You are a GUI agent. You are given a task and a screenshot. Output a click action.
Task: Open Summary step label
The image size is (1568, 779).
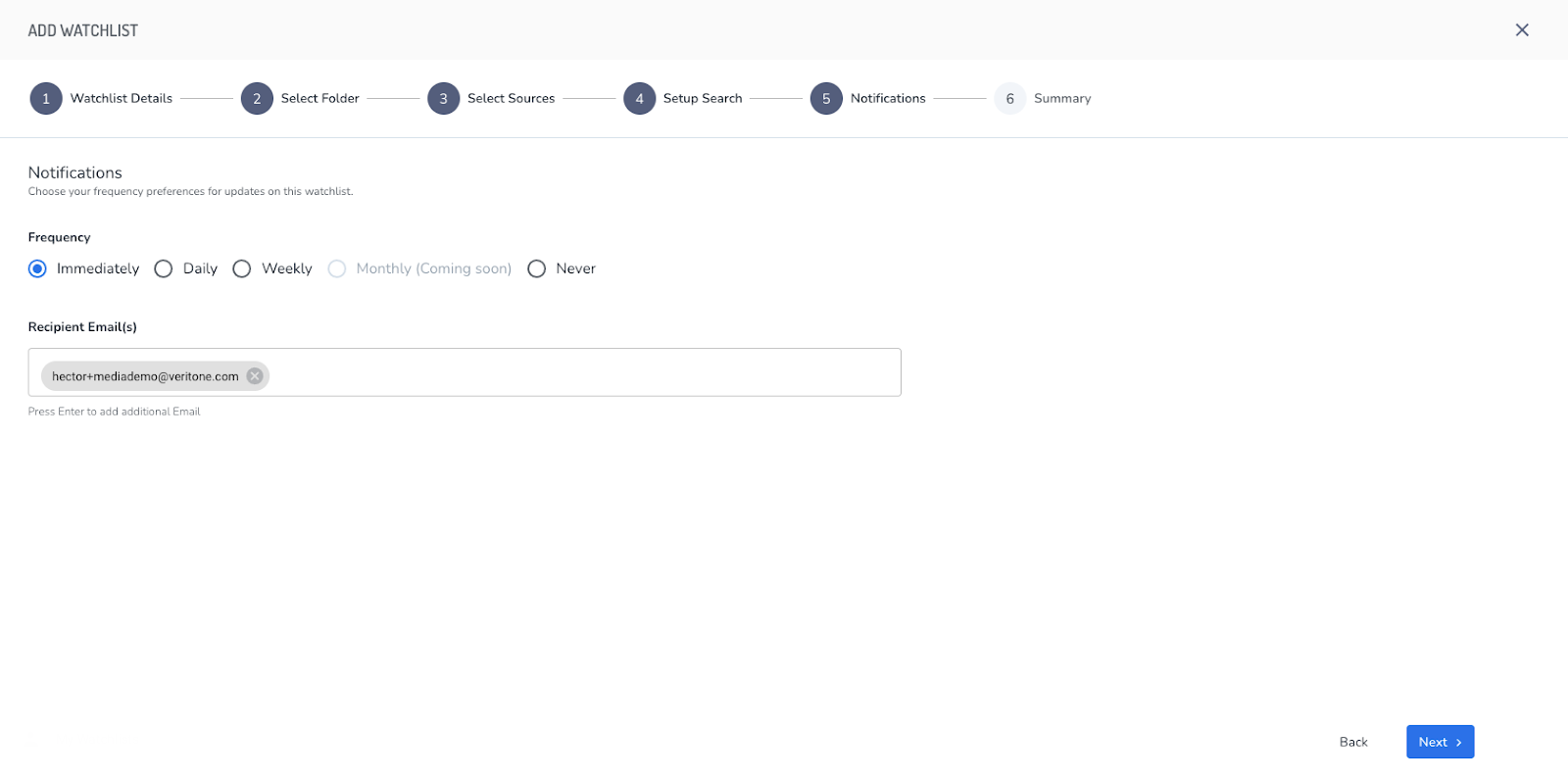coord(1062,98)
